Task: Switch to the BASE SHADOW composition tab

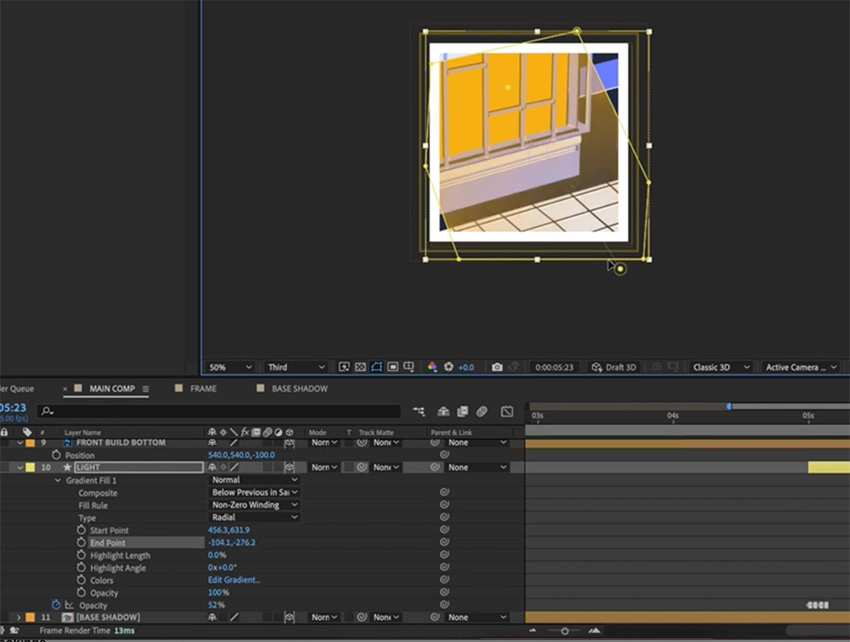Action: (x=299, y=388)
